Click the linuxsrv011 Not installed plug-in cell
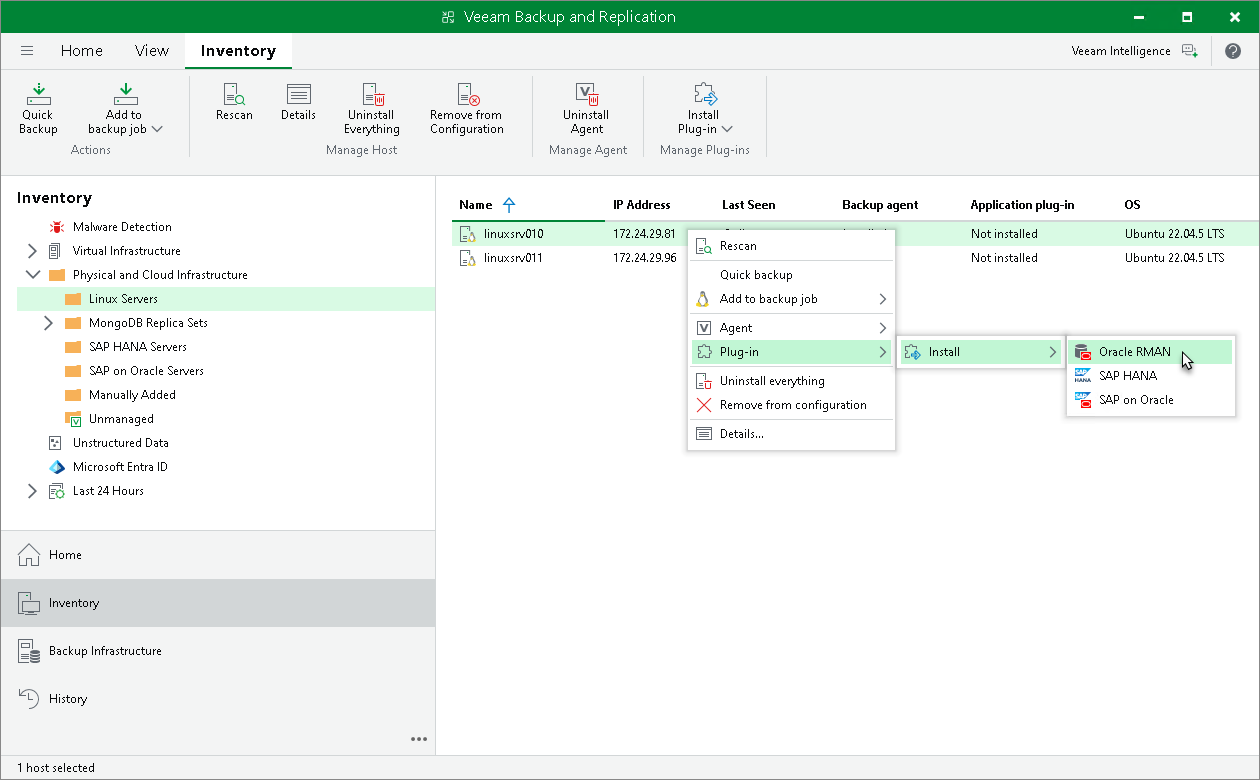The image size is (1260, 780). (1004, 258)
